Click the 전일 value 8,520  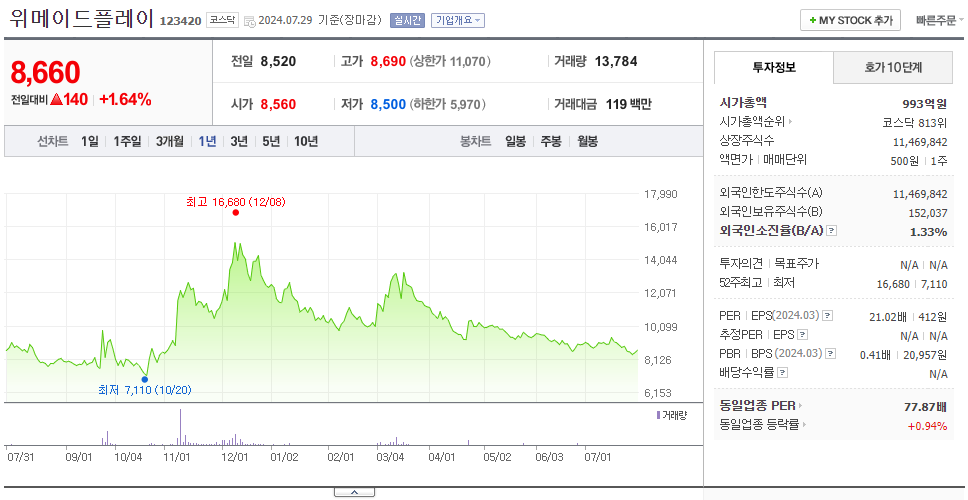[x=278, y=62]
